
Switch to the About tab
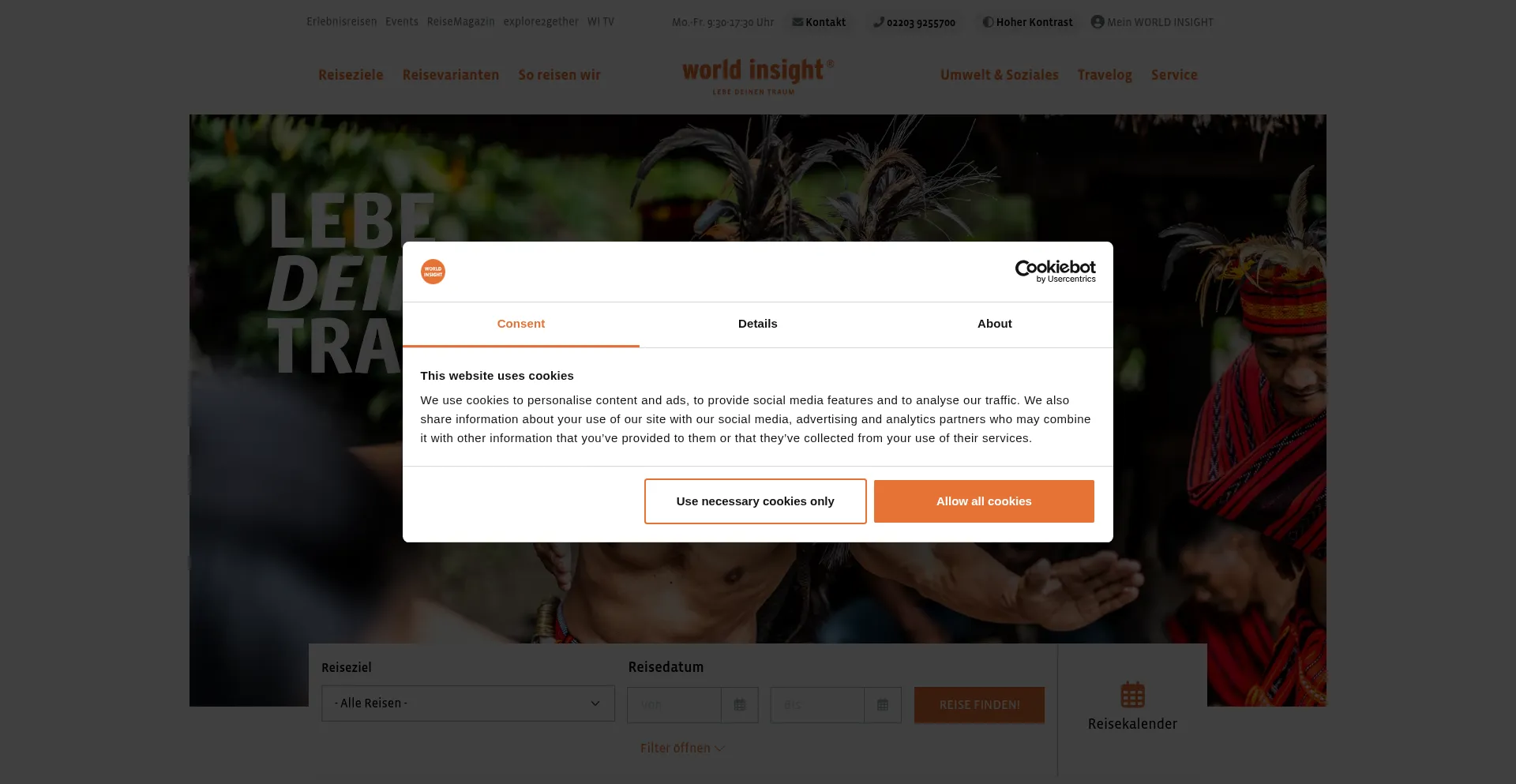click(995, 324)
